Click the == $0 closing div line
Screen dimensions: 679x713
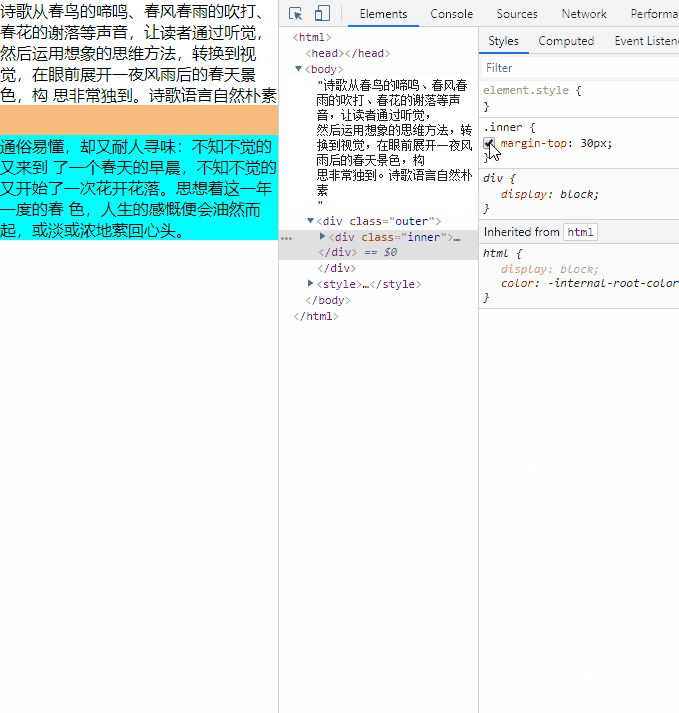(357, 252)
